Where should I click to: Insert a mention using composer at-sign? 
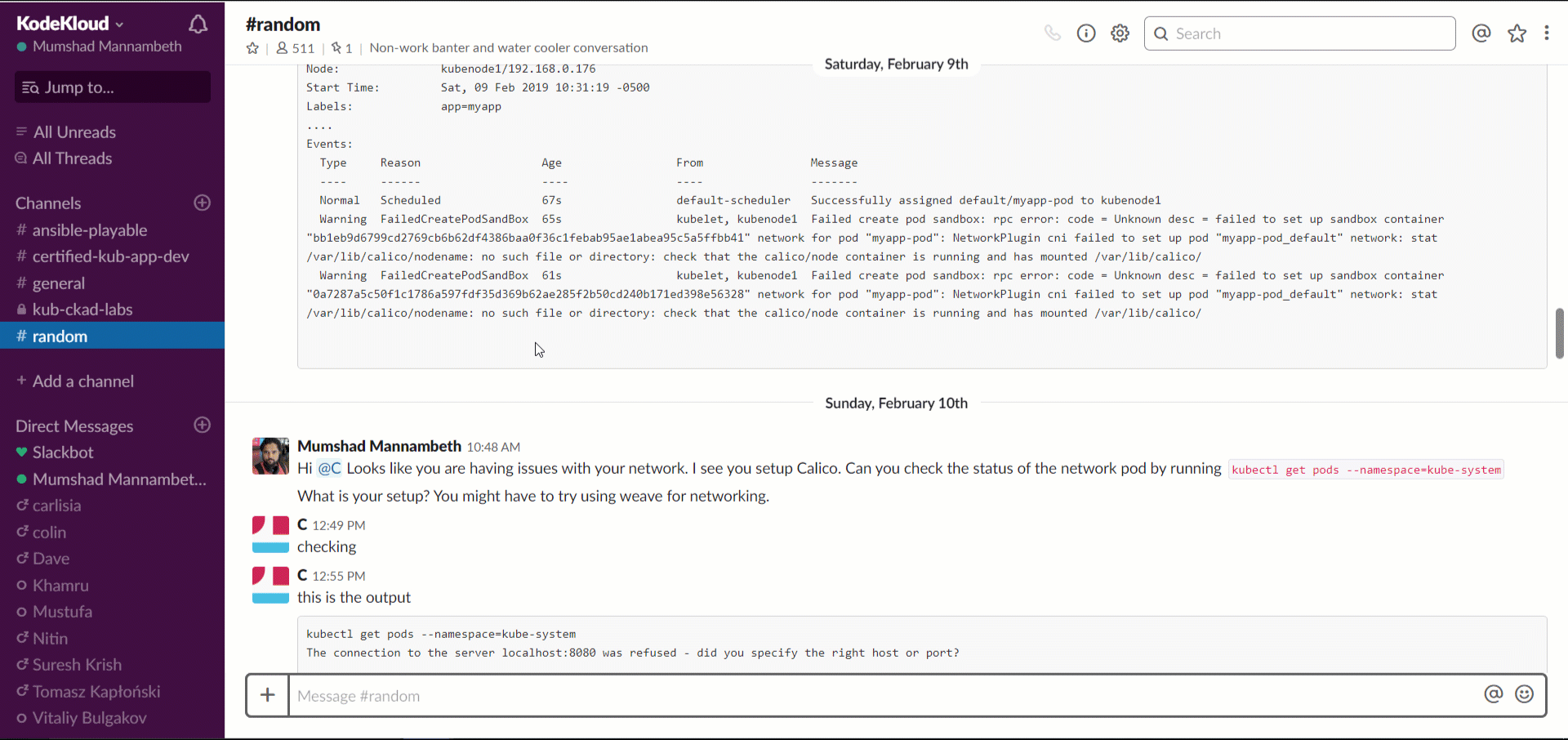[x=1494, y=694]
